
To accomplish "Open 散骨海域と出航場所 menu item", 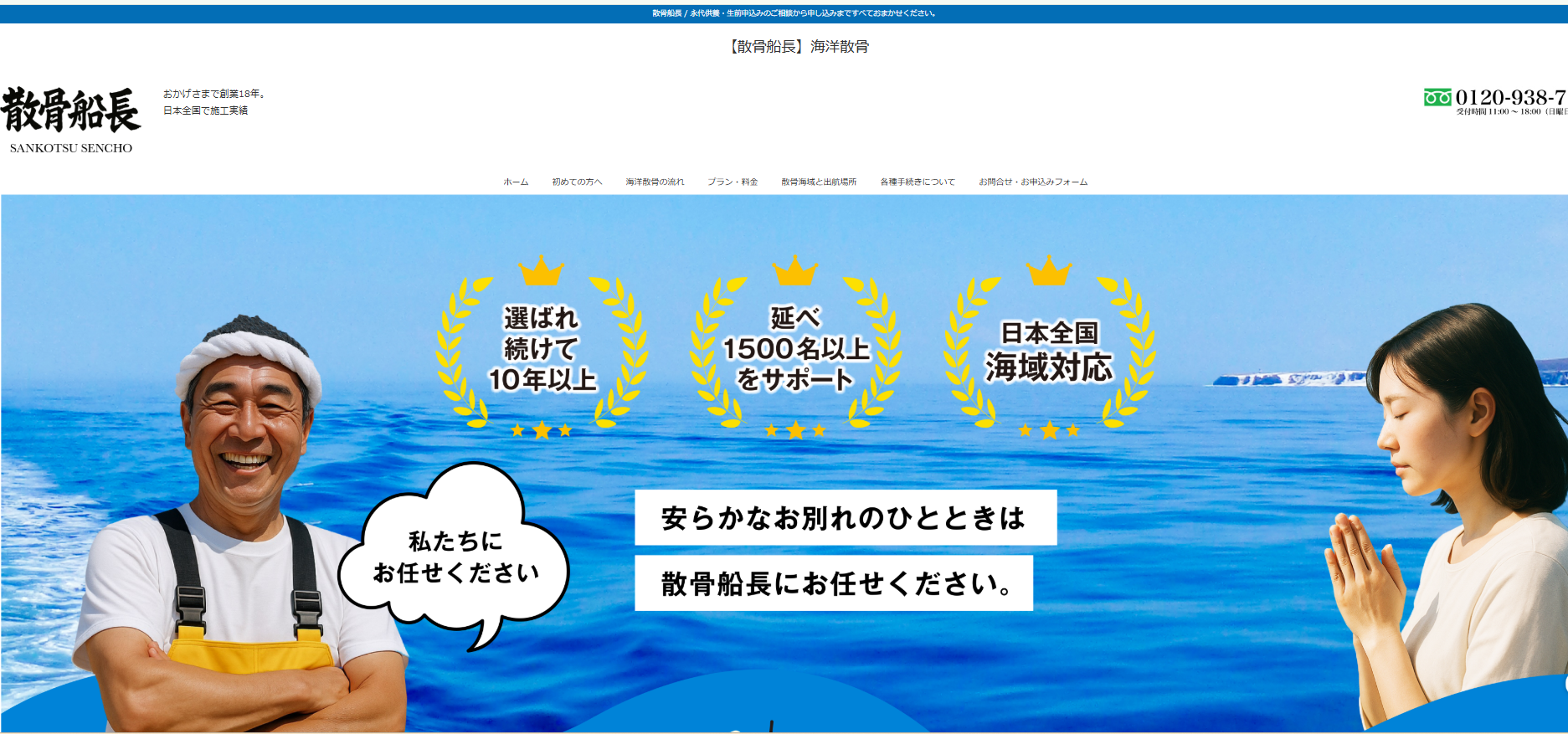I will [x=819, y=182].
